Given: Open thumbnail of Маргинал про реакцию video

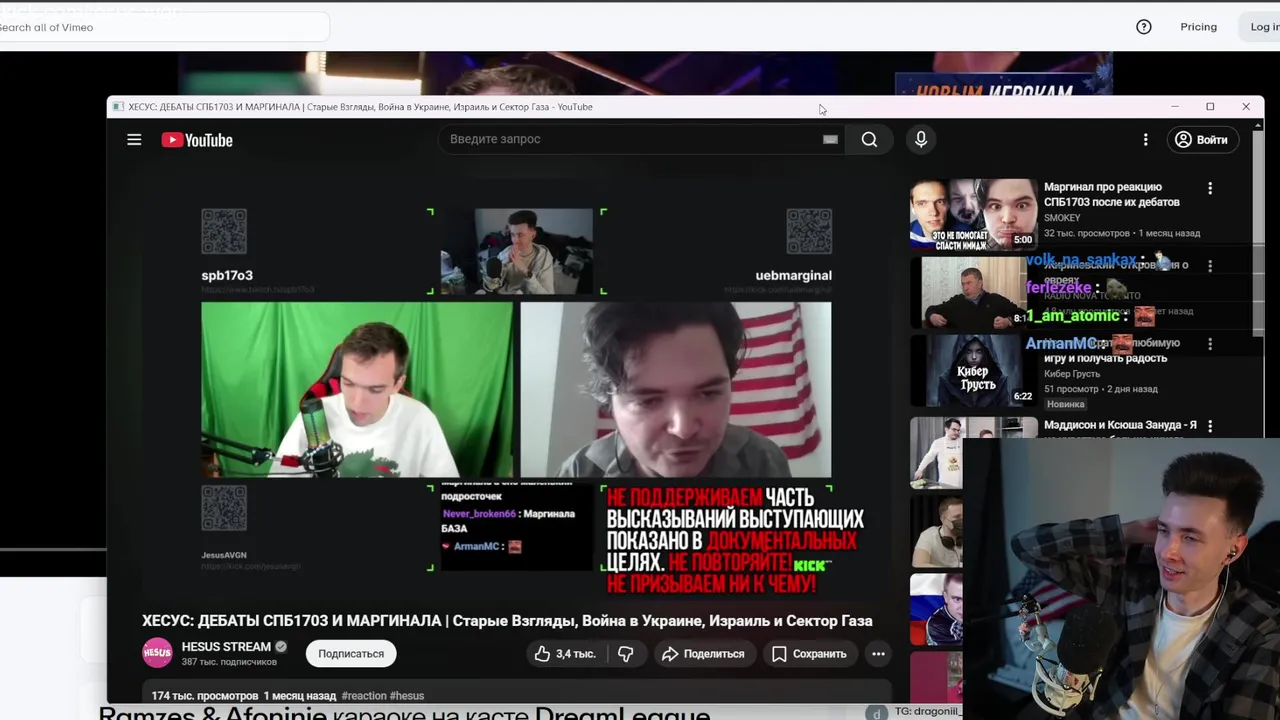Looking at the screenshot, I should (x=973, y=215).
